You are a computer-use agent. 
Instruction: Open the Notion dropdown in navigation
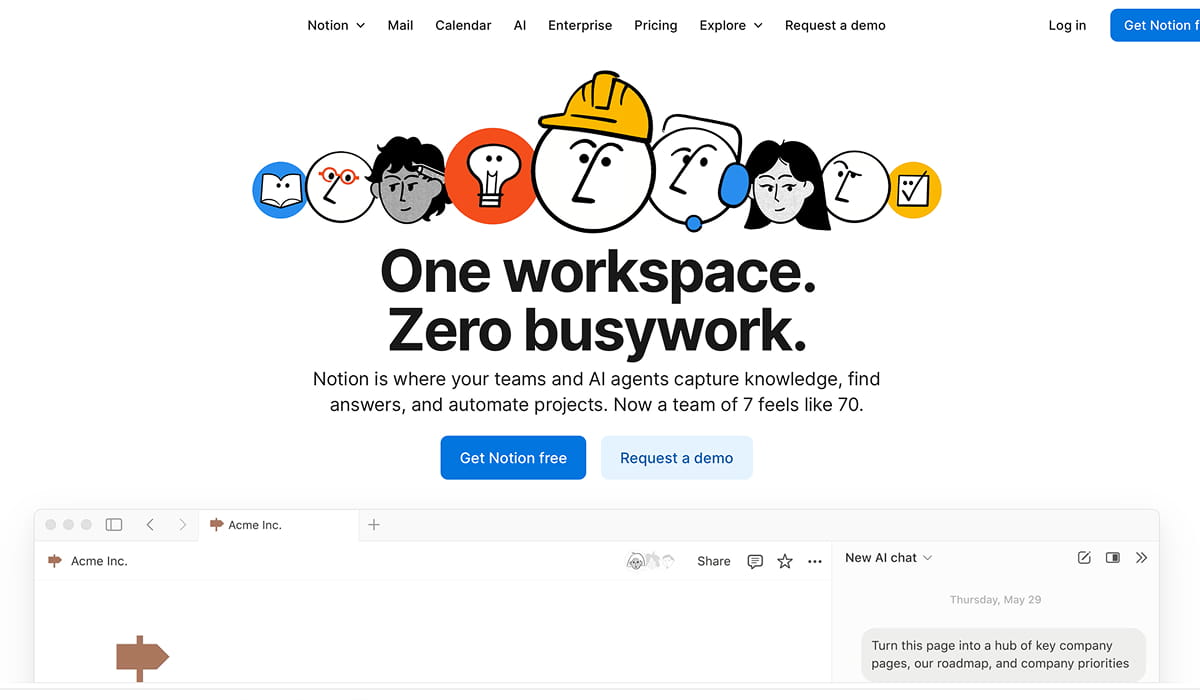[336, 25]
